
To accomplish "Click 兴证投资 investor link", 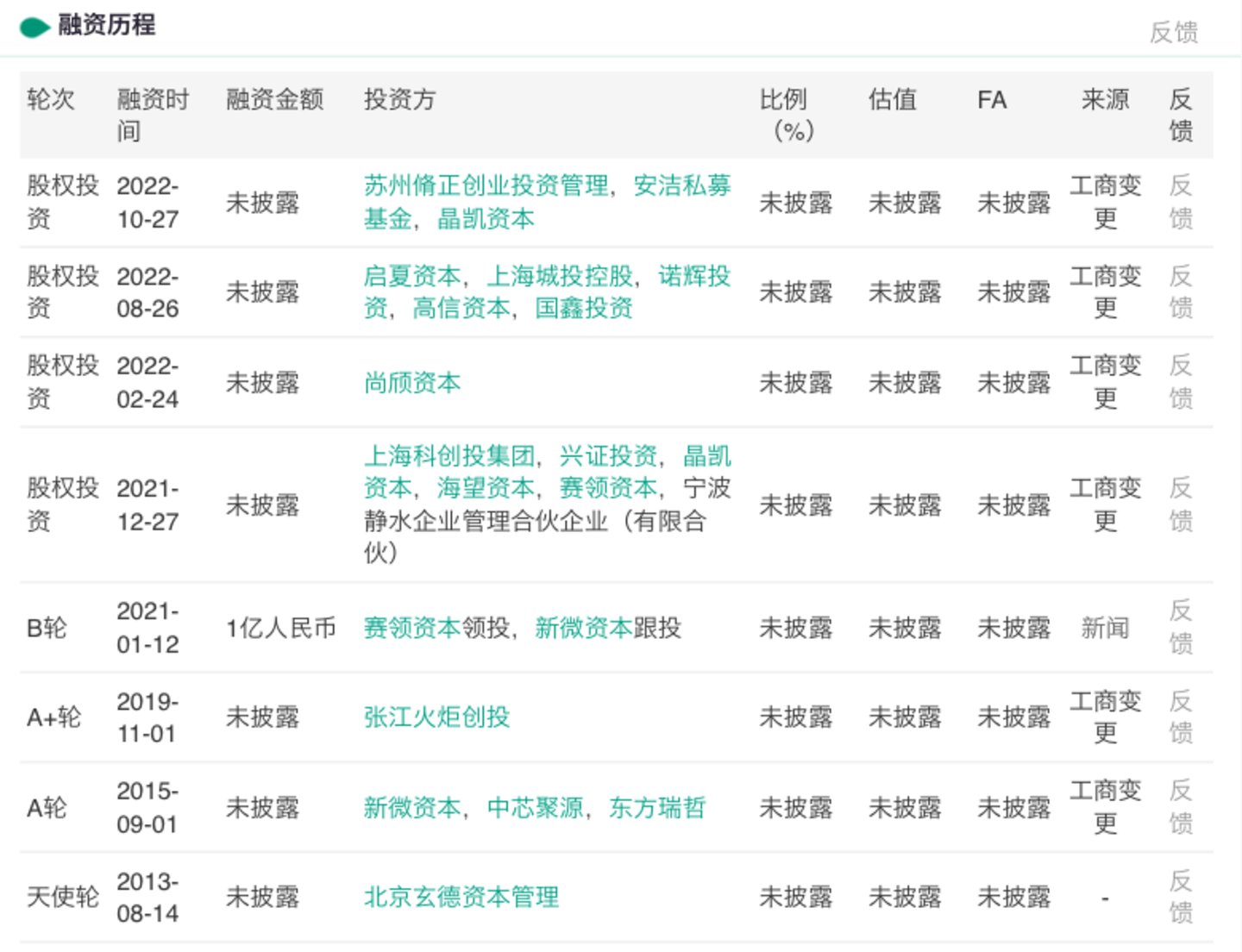I will coord(608,455).
